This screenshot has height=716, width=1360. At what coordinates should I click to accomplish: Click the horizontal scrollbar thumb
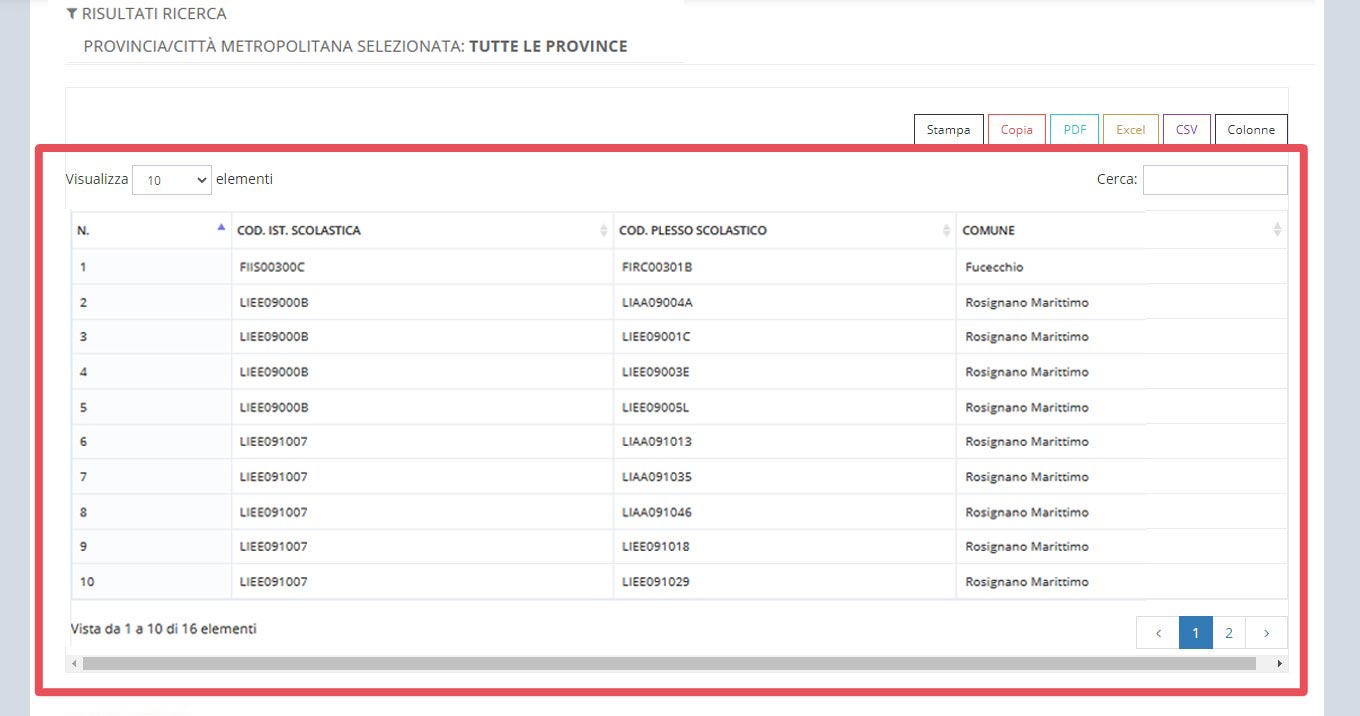tap(669, 663)
